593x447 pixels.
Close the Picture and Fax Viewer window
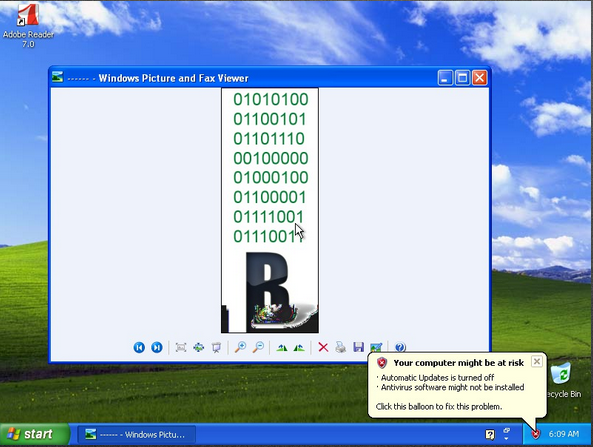point(480,78)
